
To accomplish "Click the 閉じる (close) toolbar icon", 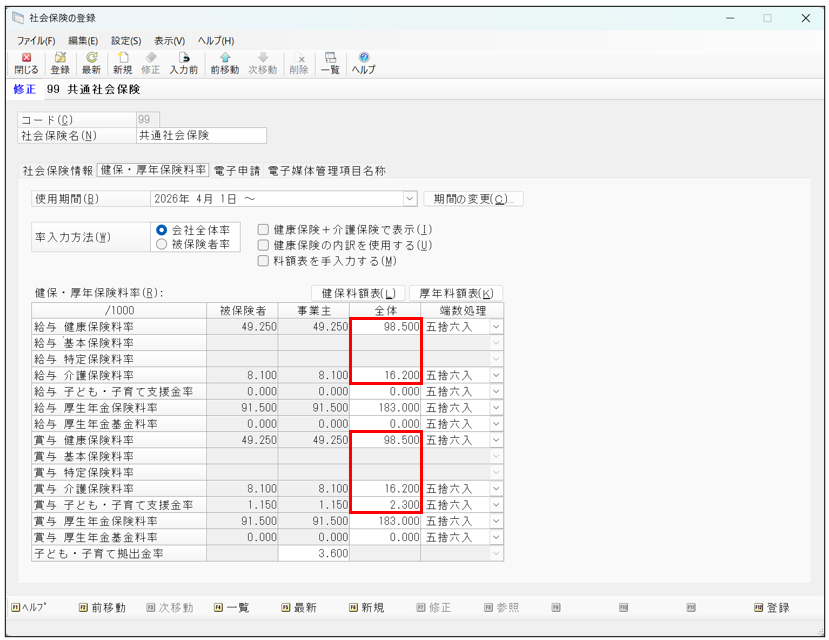I will tap(26, 64).
